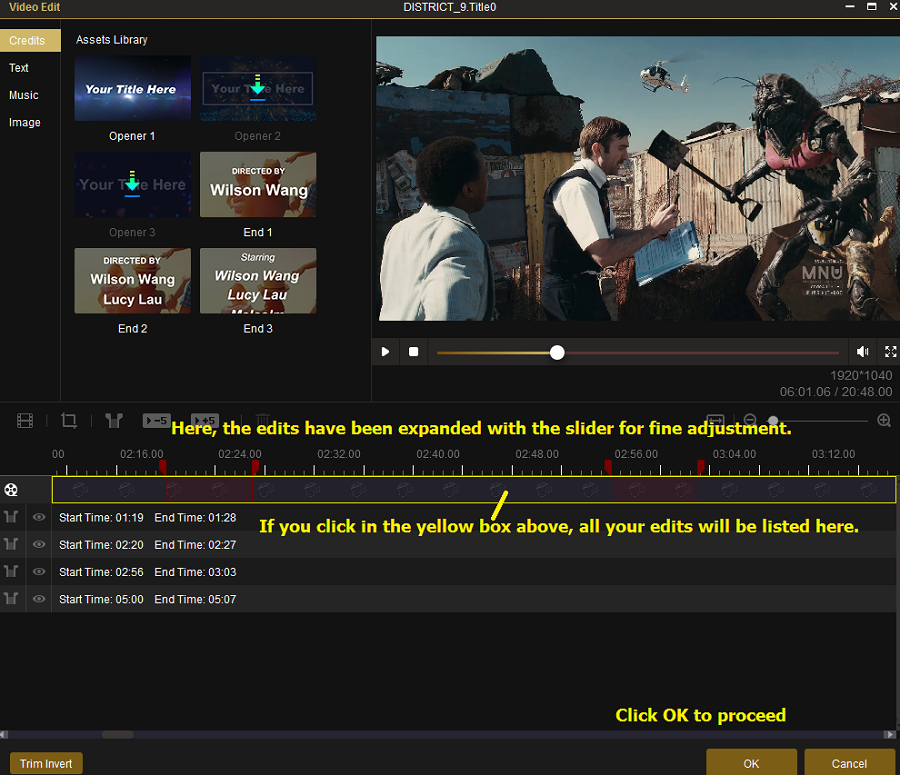900x775 pixels.
Task: Click 'End Time: 05:07' text
Action: [x=195, y=599]
